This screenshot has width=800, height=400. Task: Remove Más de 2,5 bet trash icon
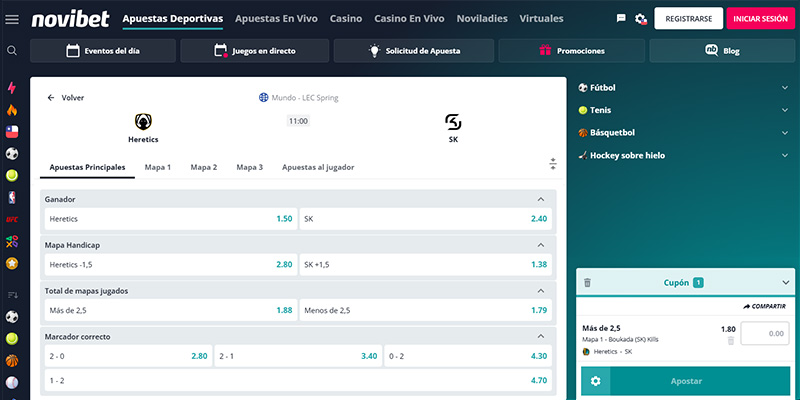731,341
